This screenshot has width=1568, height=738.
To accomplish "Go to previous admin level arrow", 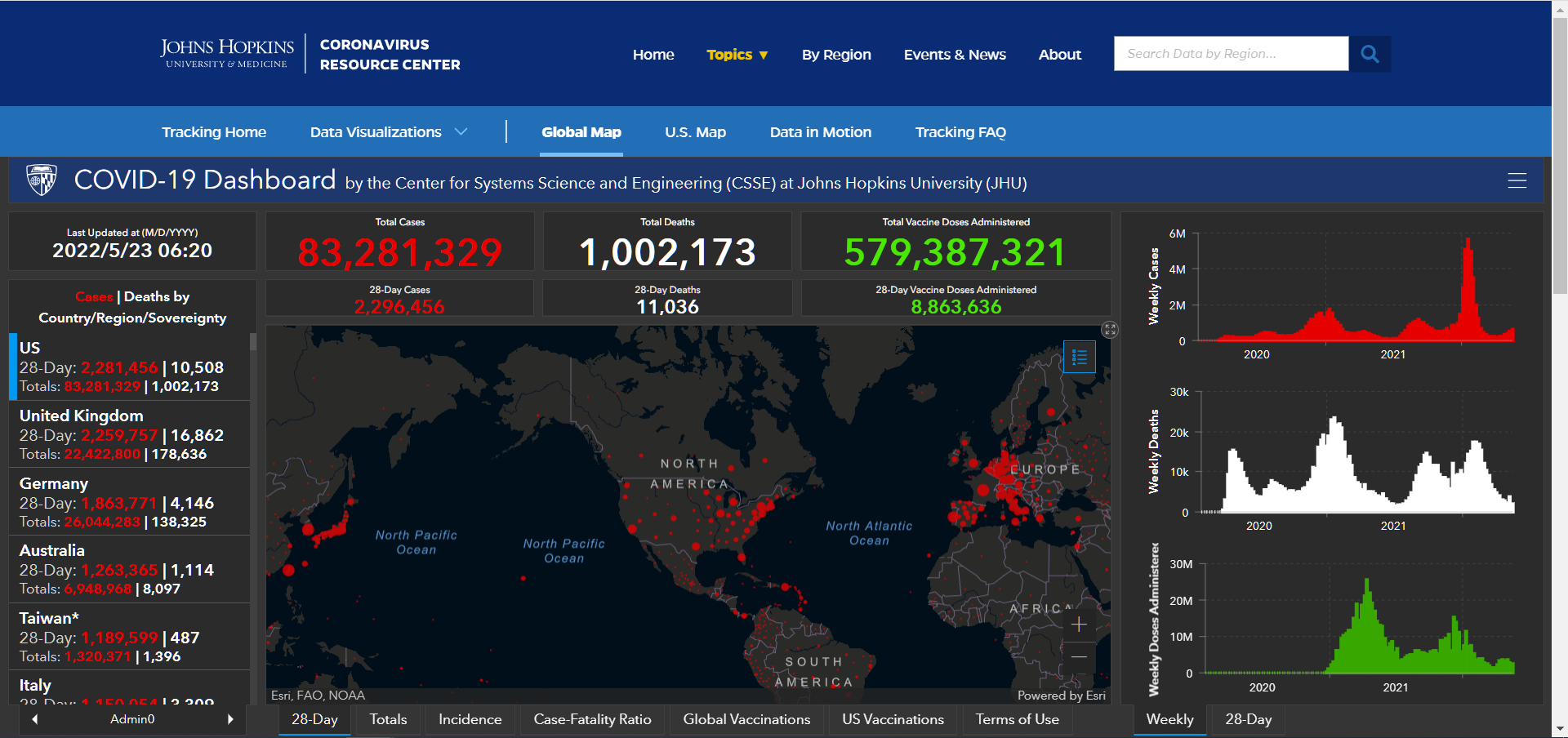I will tap(34, 719).
